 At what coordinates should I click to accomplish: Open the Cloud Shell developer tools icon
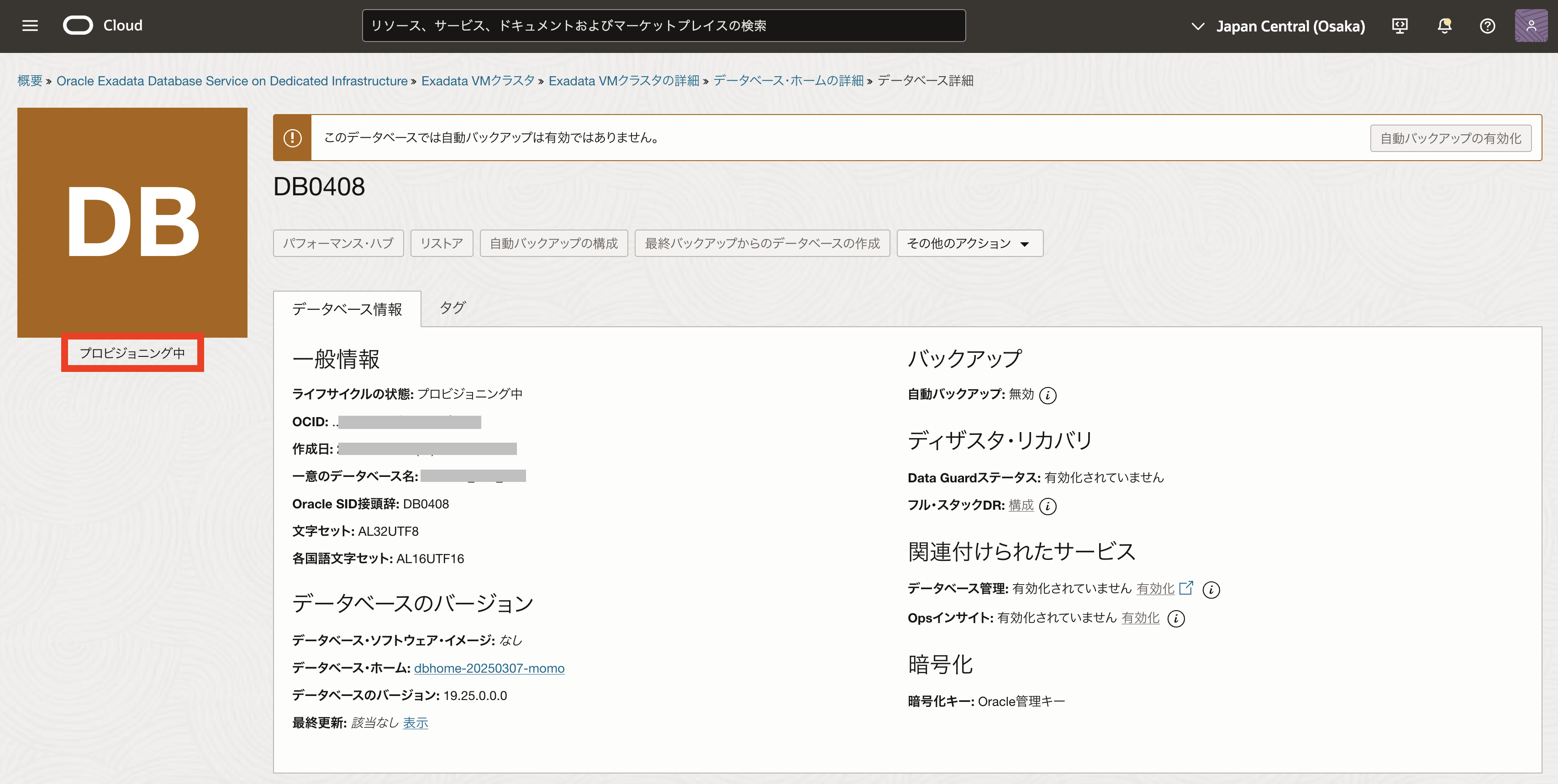pos(1400,26)
